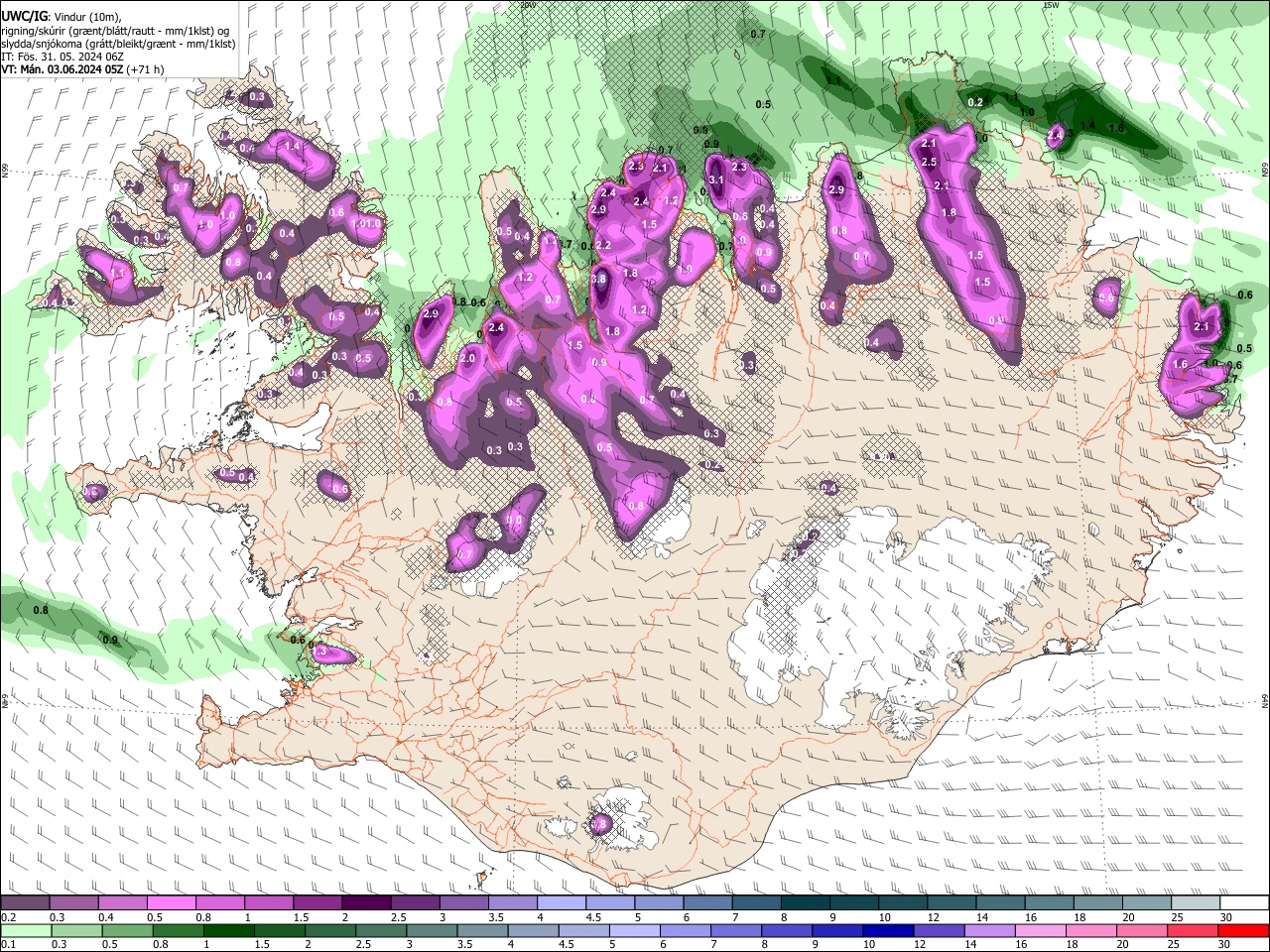1270x952 pixels.
Task: Click the valid time 'VT: Mán. 03.06.2024 05Z (+71 h)'
Action: pos(83,70)
